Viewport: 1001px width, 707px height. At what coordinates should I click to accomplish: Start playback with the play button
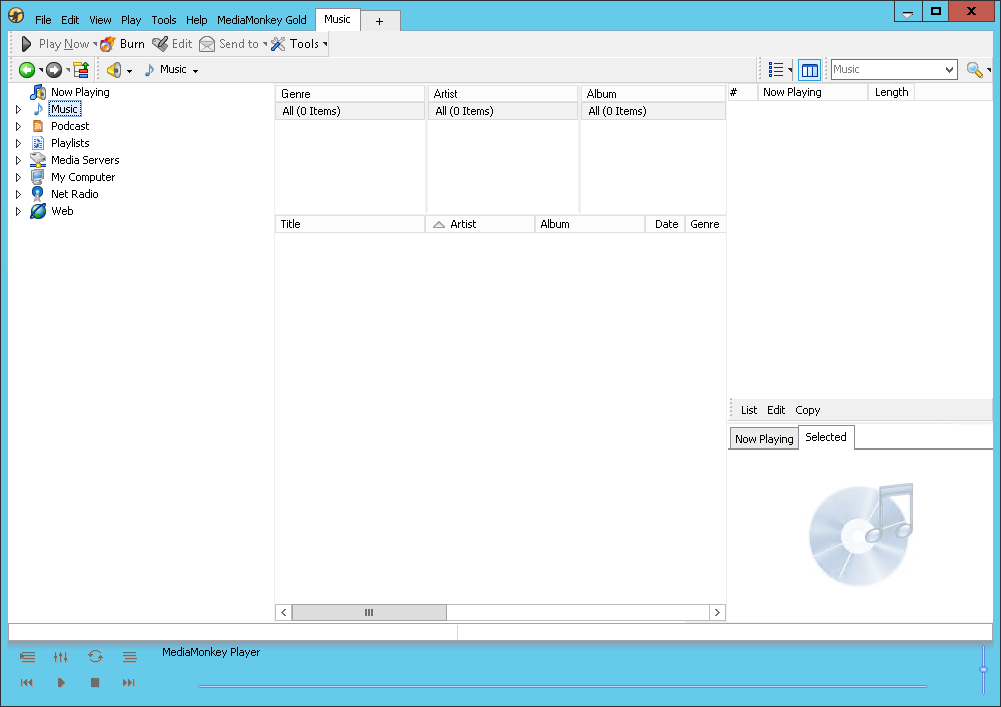(x=61, y=683)
